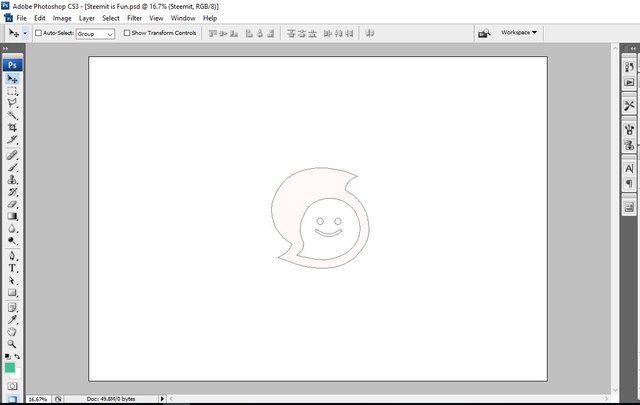Select the Healing Brush tool
Image resolution: width=640 pixels, height=405 pixels.
[12, 155]
